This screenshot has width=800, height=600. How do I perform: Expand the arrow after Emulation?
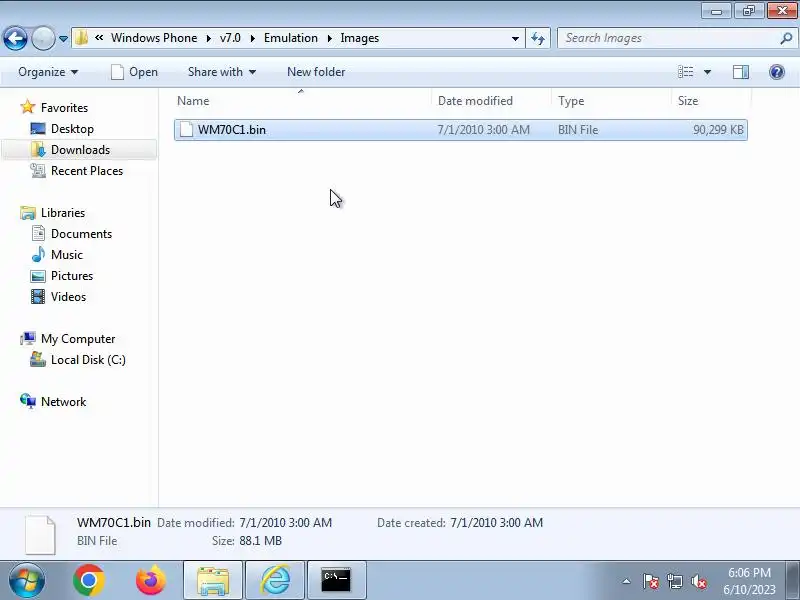[x=330, y=38]
